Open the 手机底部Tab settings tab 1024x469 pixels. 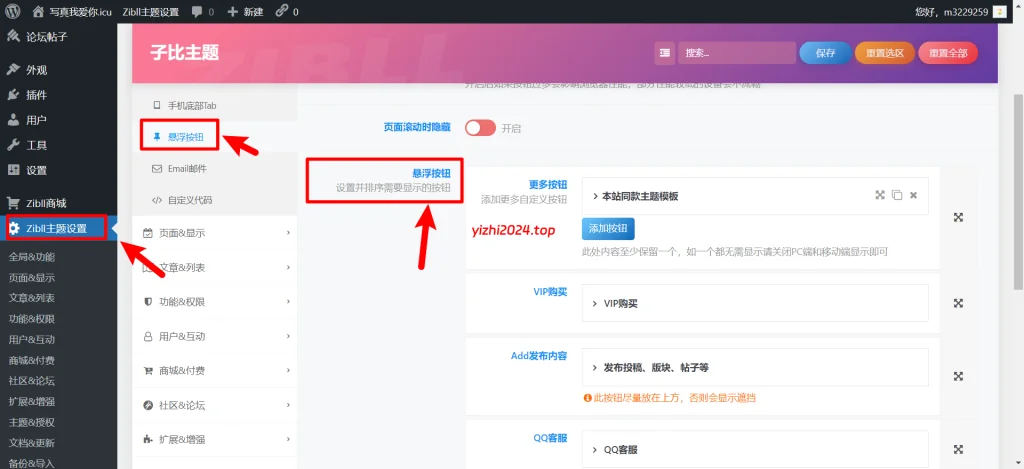(214, 105)
